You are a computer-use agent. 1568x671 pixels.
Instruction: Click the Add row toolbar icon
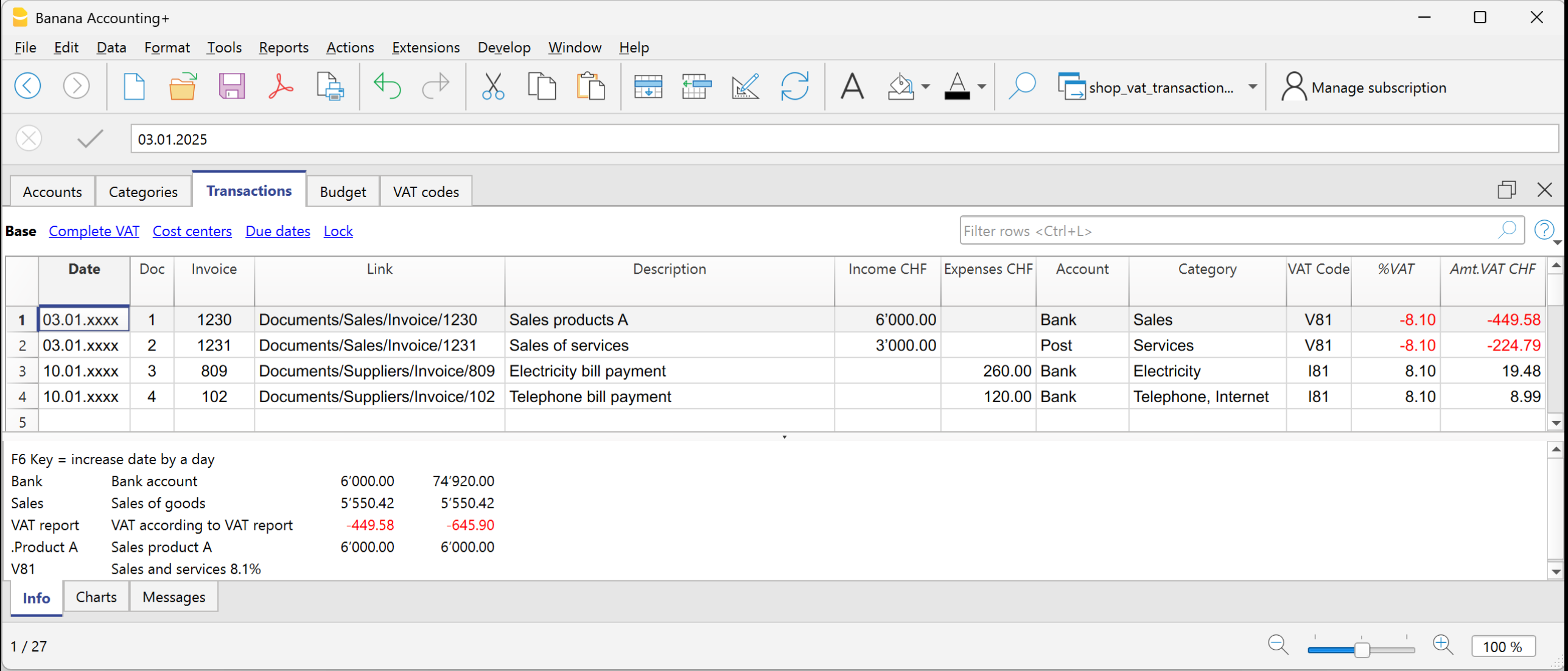pyautogui.click(x=648, y=86)
